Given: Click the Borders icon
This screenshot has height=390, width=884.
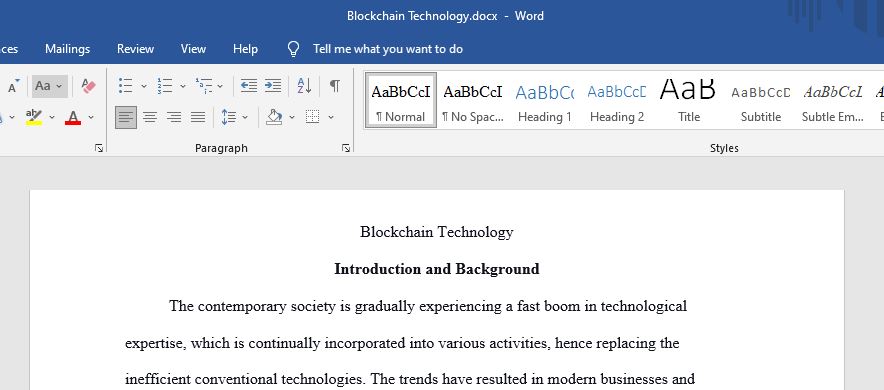Looking at the screenshot, I should (312, 117).
